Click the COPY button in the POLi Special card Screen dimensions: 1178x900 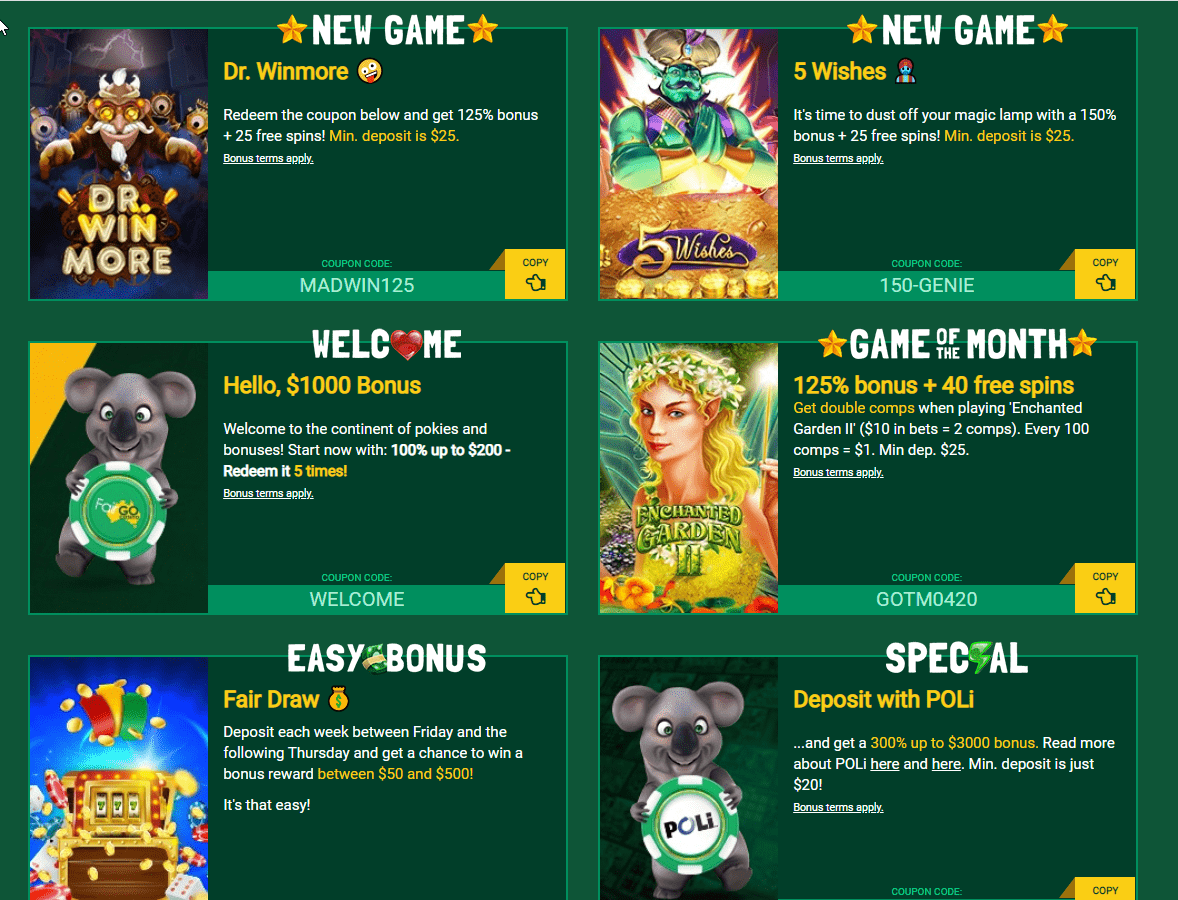(x=1104, y=889)
